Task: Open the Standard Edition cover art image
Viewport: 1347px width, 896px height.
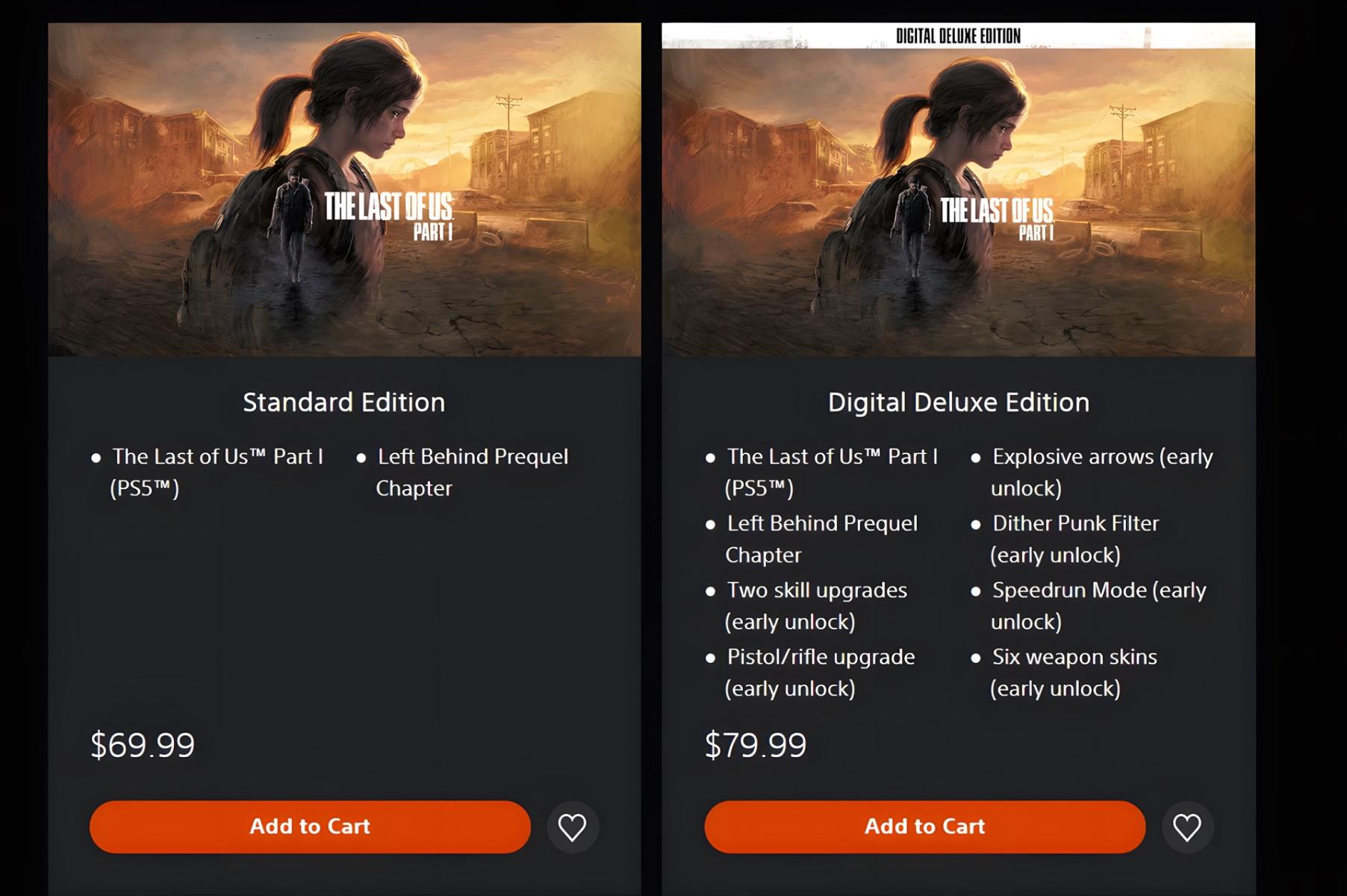Action: [344, 190]
